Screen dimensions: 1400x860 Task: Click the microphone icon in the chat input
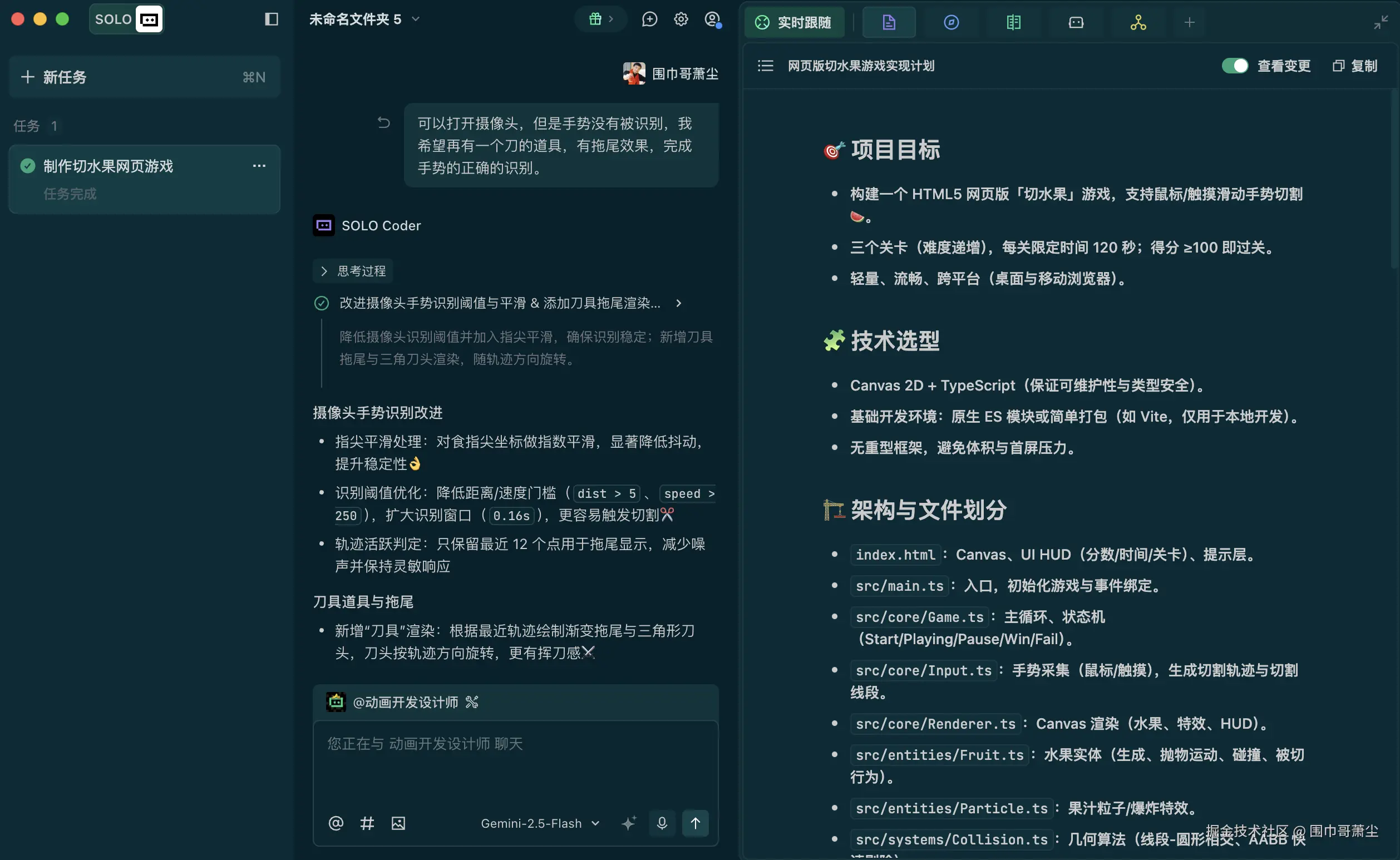(x=662, y=823)
